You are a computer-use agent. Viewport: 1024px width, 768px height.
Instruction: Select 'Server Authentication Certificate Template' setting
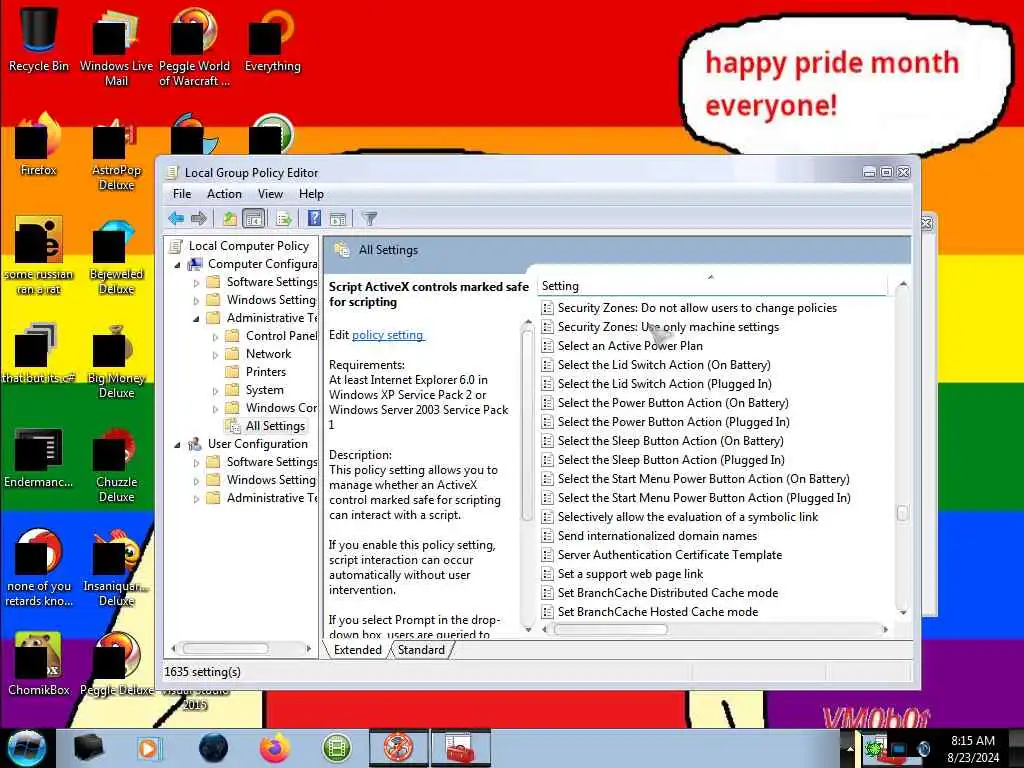pos(669,554)
